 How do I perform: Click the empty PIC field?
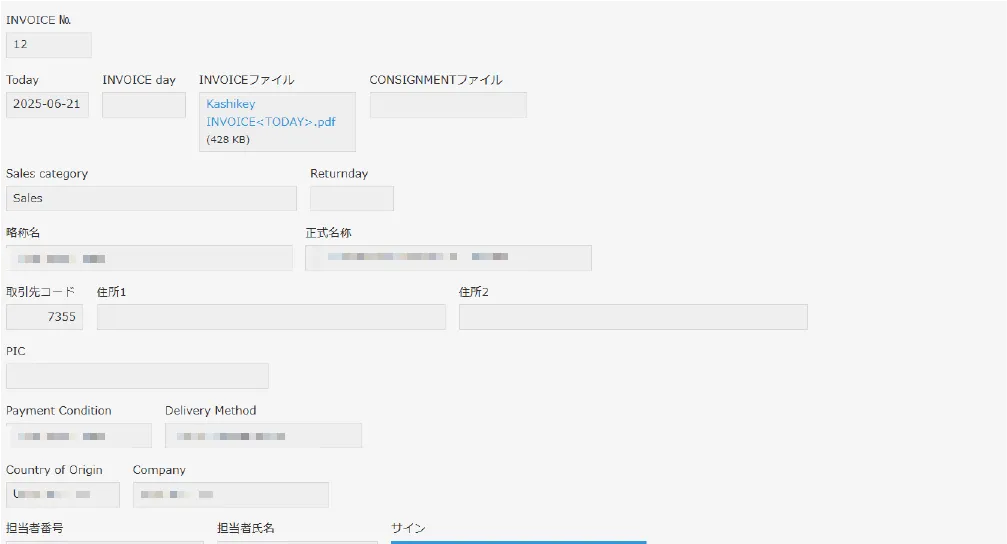(x=137, y=376)
